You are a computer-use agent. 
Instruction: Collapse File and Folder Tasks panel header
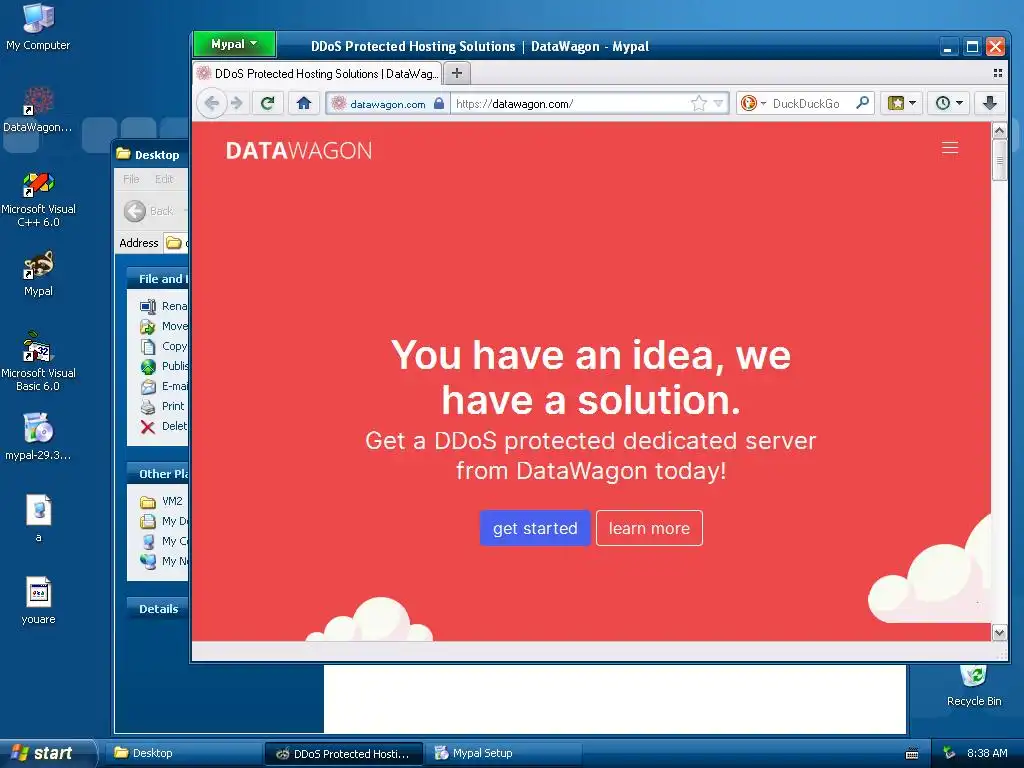pyautogui.click(x=157, y=279)
